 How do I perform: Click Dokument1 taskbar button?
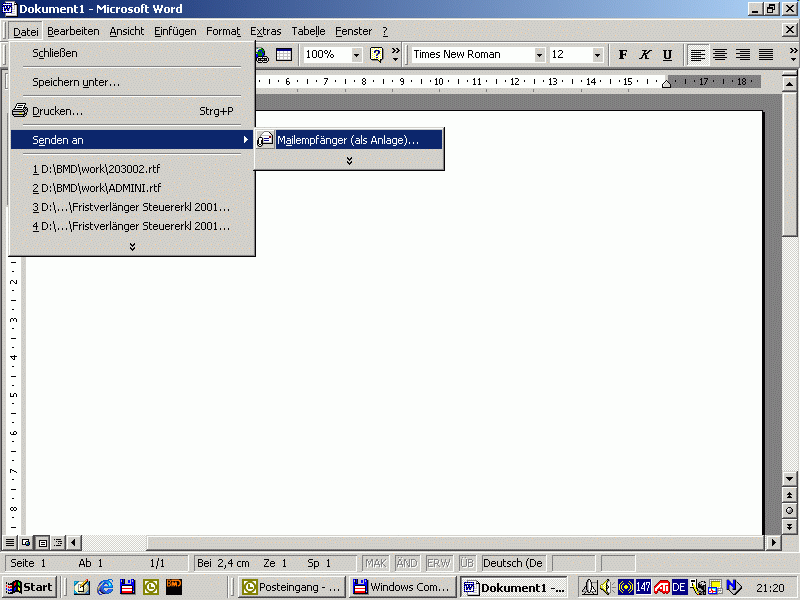click(x=514, y=587)
